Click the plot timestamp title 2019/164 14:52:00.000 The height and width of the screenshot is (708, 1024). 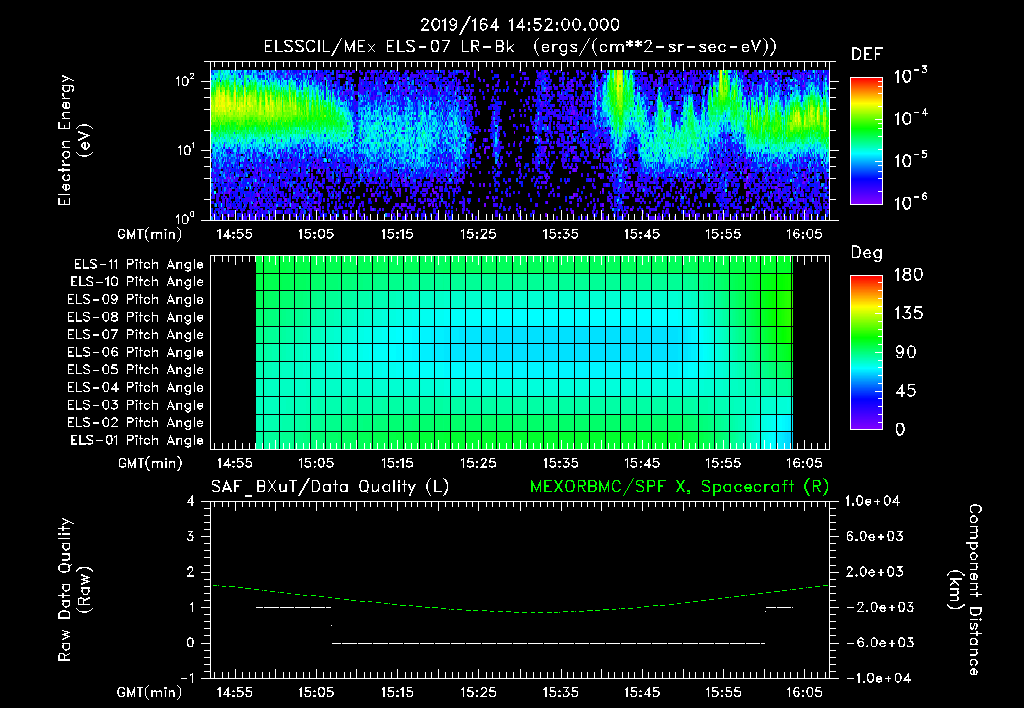pyautogui.click(x=520, y=25)
